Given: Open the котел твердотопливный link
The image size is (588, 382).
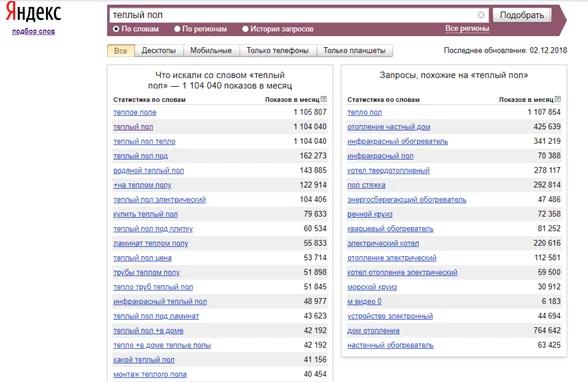Looking at the screenshot, I should pyautogui.click(x=388, y=171).
